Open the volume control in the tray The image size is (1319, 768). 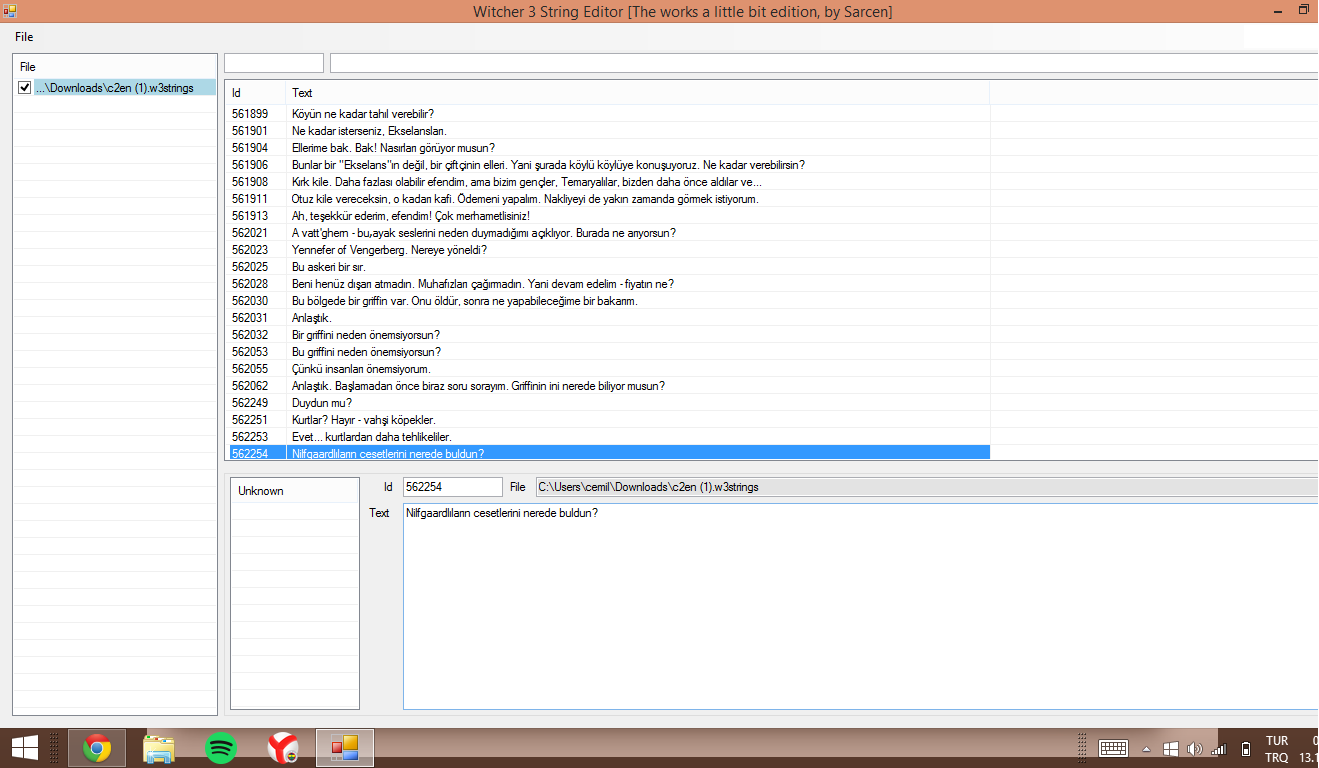click(1194, 748)
